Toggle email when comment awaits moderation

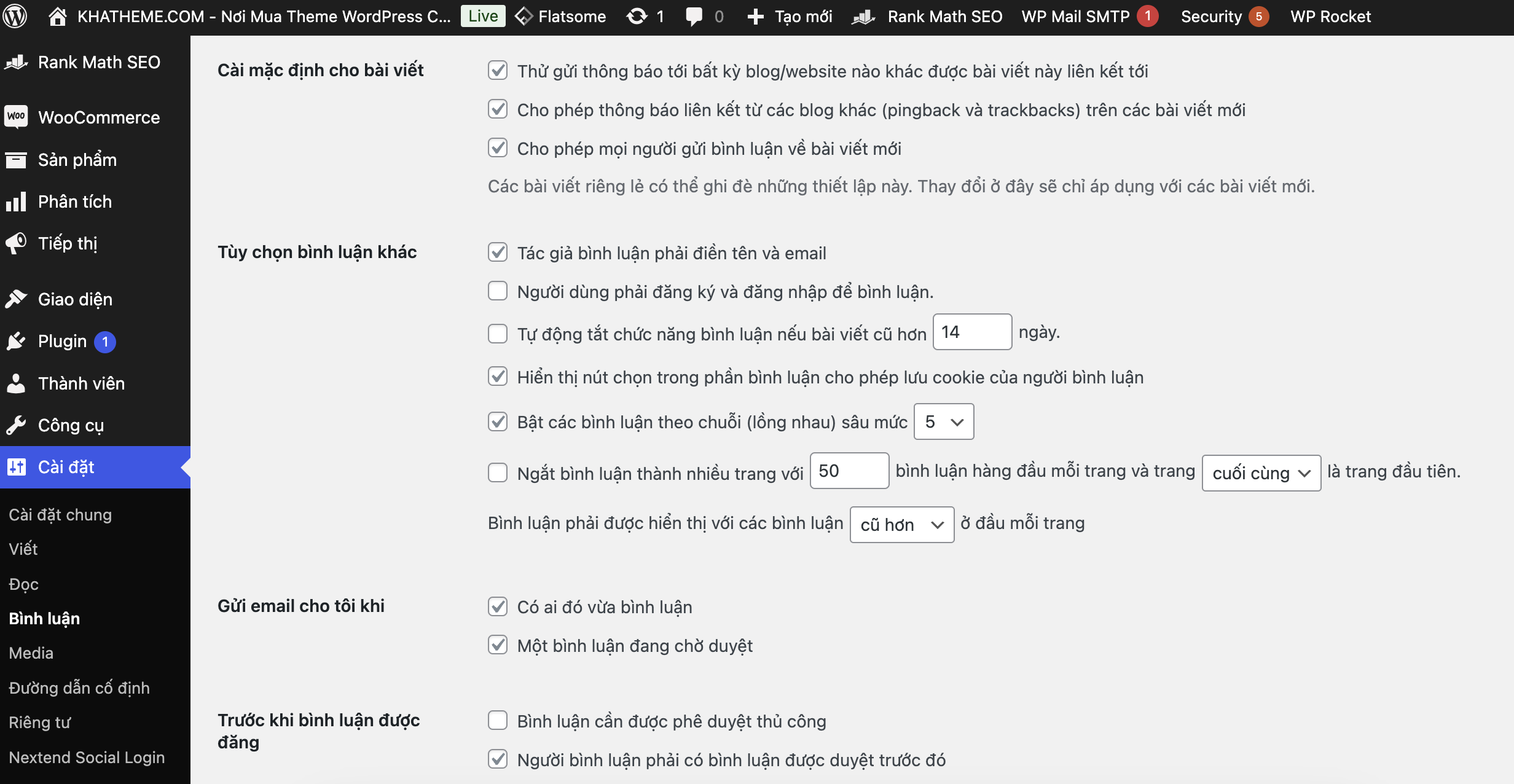(x=498, y=645)
